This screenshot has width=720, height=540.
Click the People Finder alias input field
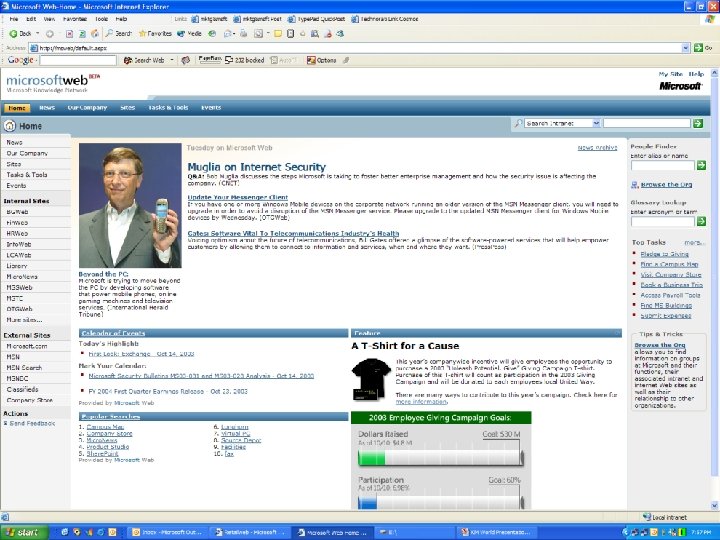663,165
